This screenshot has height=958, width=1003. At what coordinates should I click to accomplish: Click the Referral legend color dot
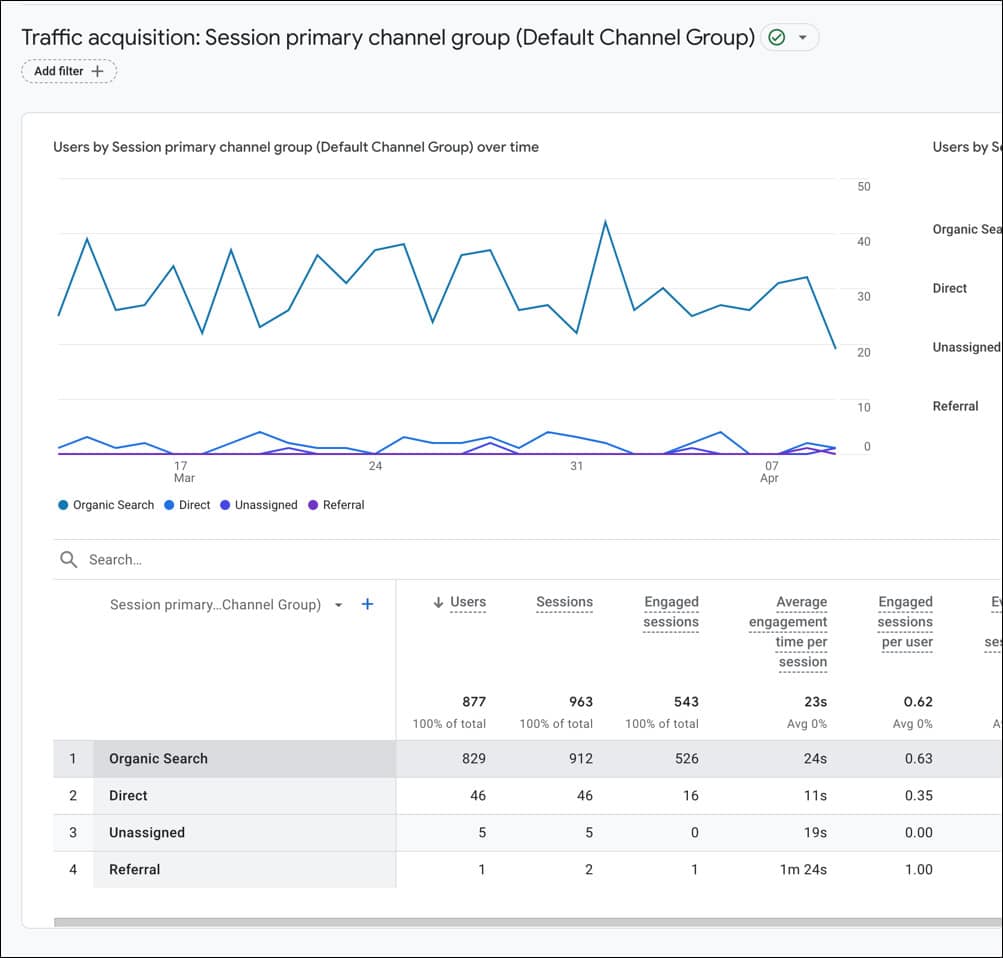313,505
